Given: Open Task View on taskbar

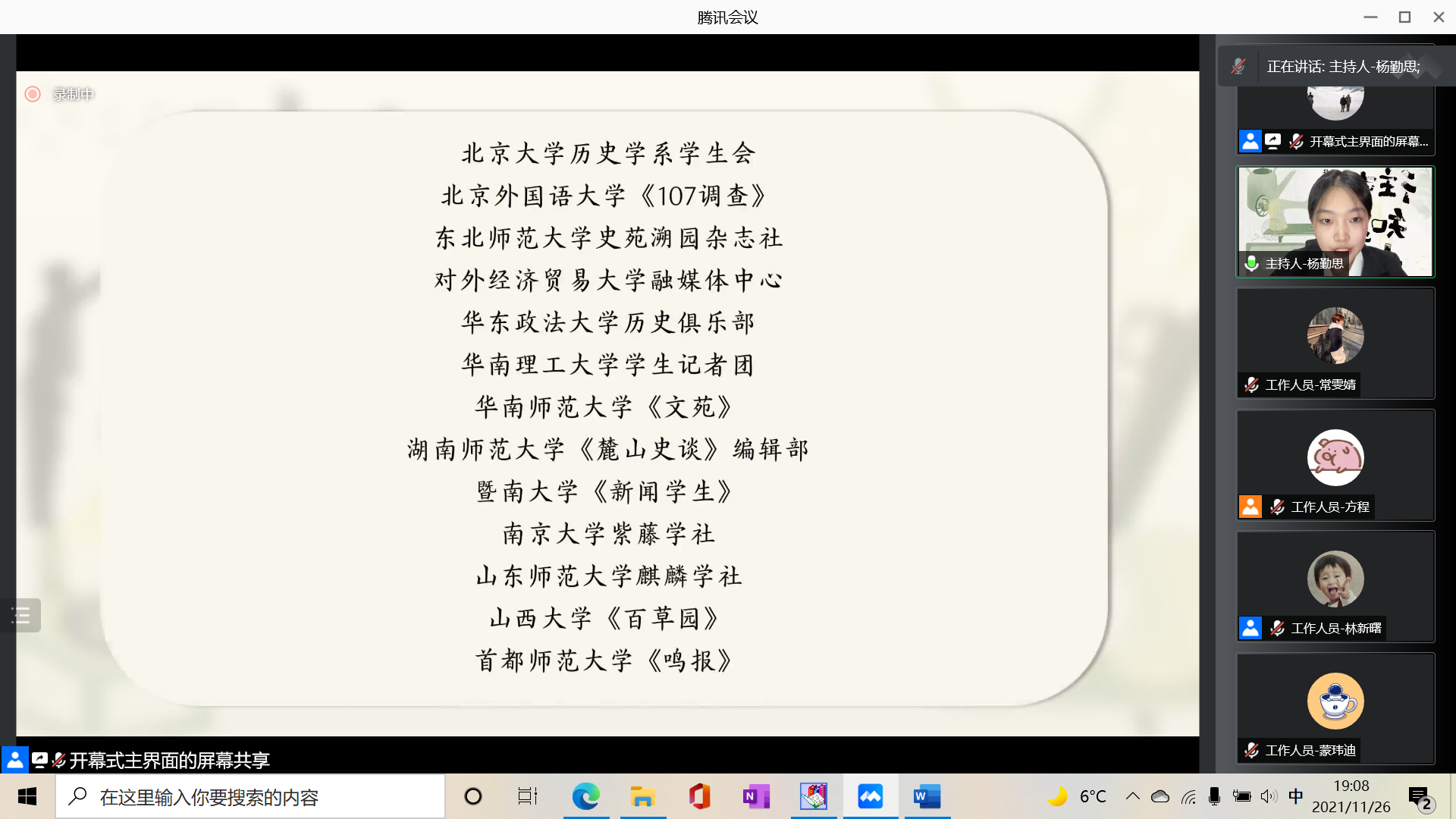Looking at the screenshot, I should (x=527, y=796).
